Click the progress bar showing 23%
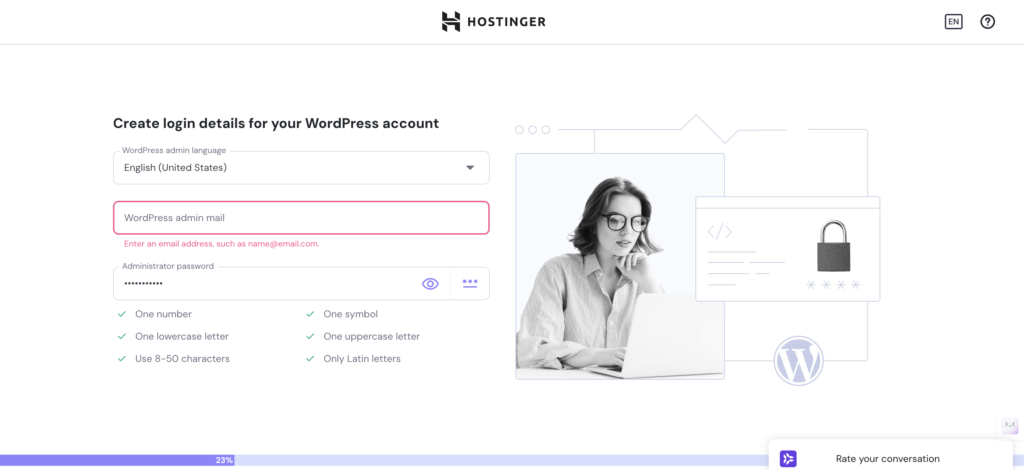This screenshot has height=470, width=1024. (224, 460)
